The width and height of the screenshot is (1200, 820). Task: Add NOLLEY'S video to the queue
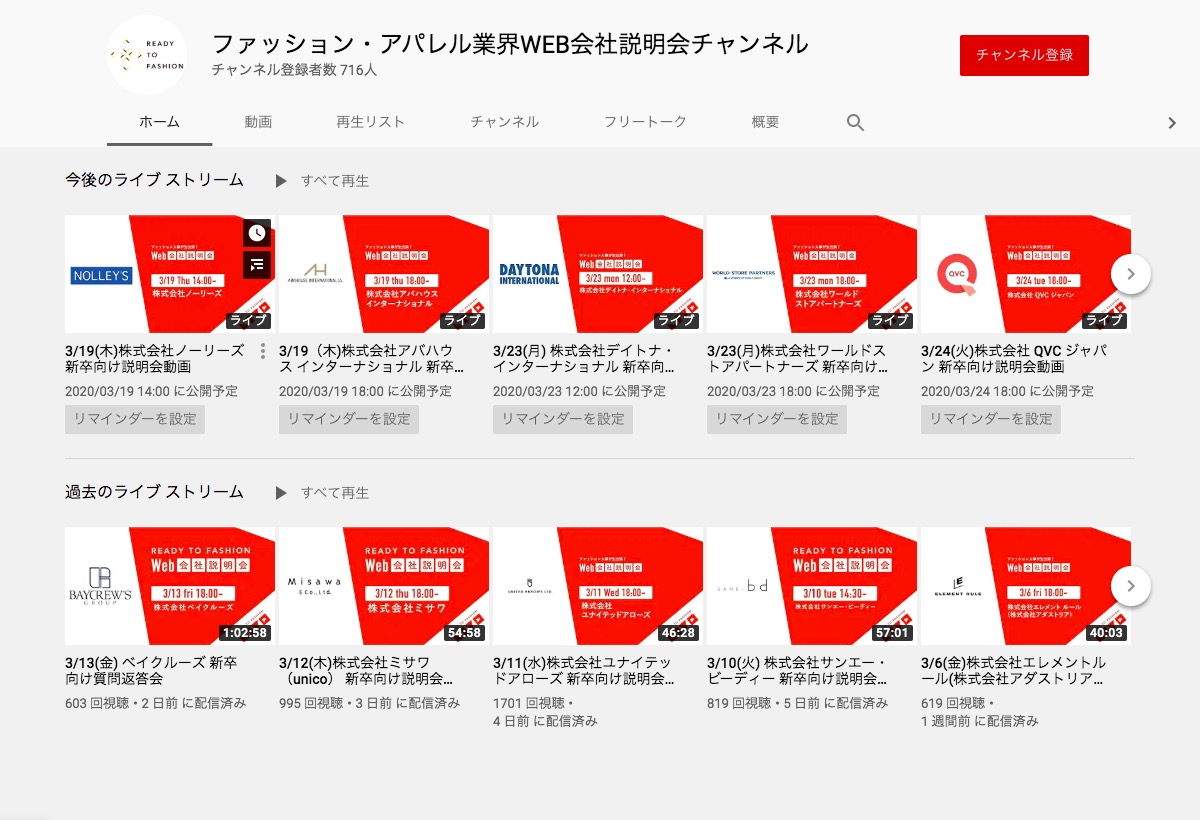tap(257, 264)
